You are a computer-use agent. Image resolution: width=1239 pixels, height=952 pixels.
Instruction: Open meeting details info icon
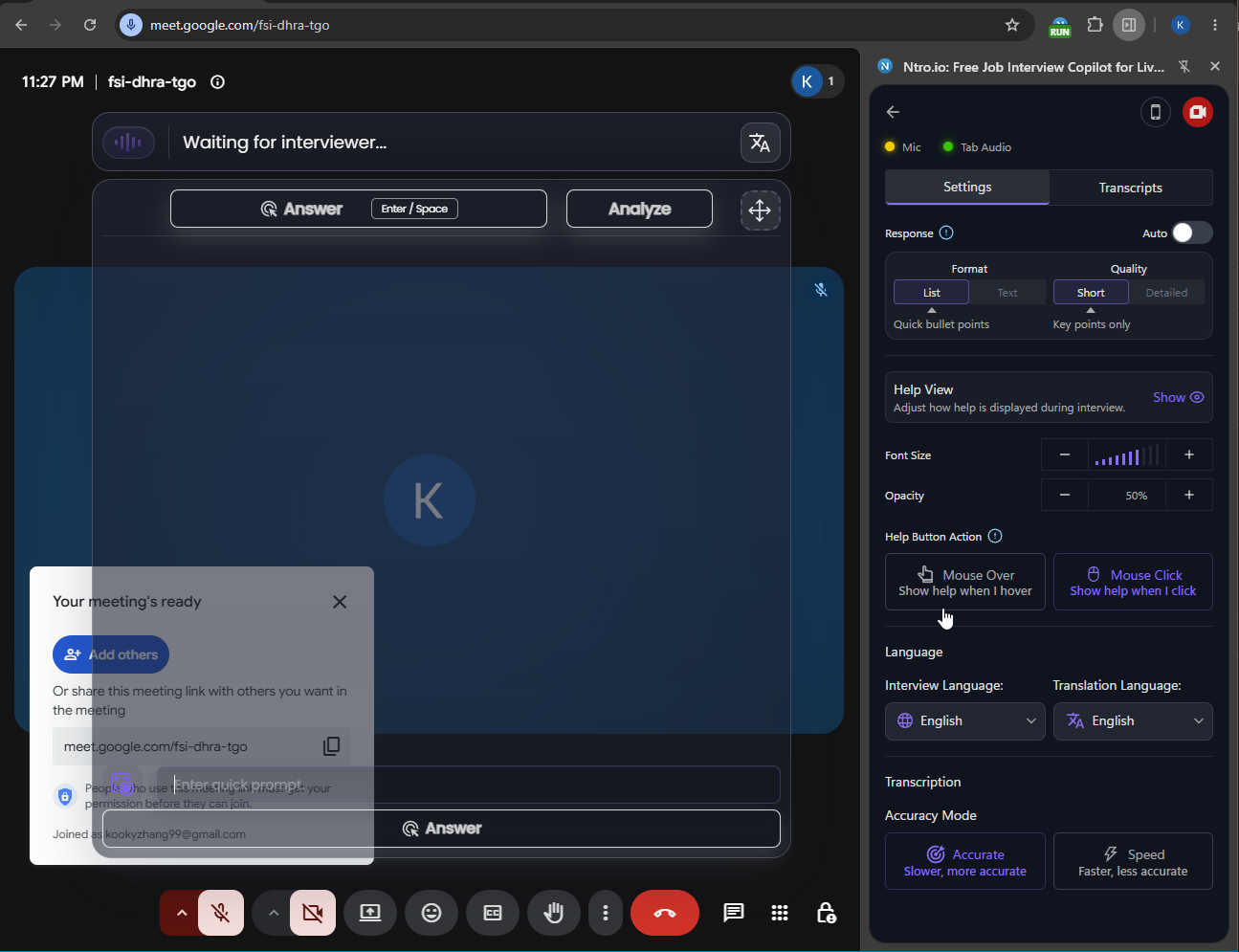pyautogui.click(x=217, y=82)
